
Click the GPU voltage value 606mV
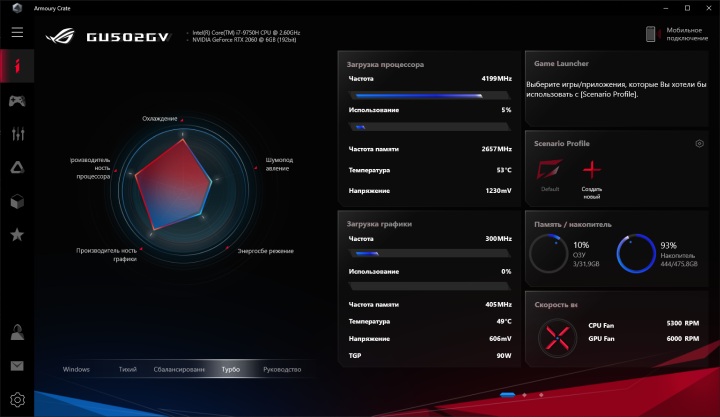coord(500,338)
